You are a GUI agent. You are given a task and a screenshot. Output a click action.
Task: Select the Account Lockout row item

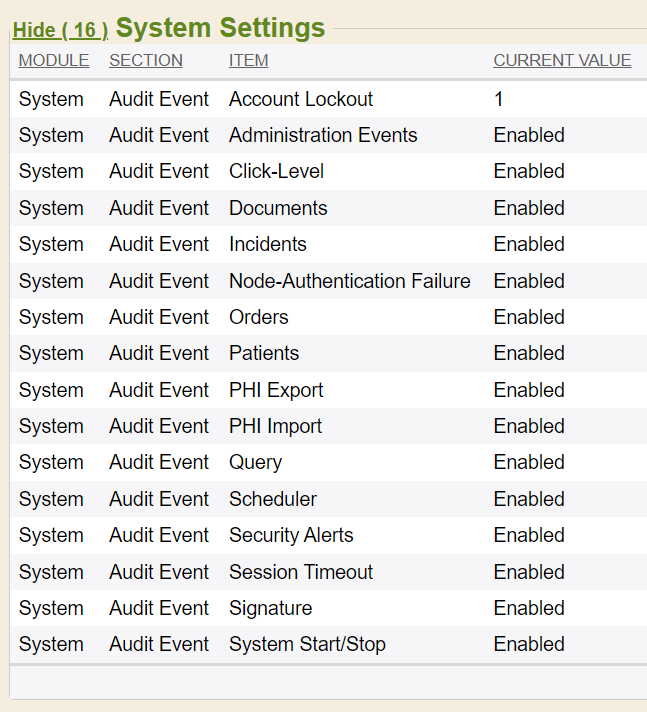click(x=300, y=99)
